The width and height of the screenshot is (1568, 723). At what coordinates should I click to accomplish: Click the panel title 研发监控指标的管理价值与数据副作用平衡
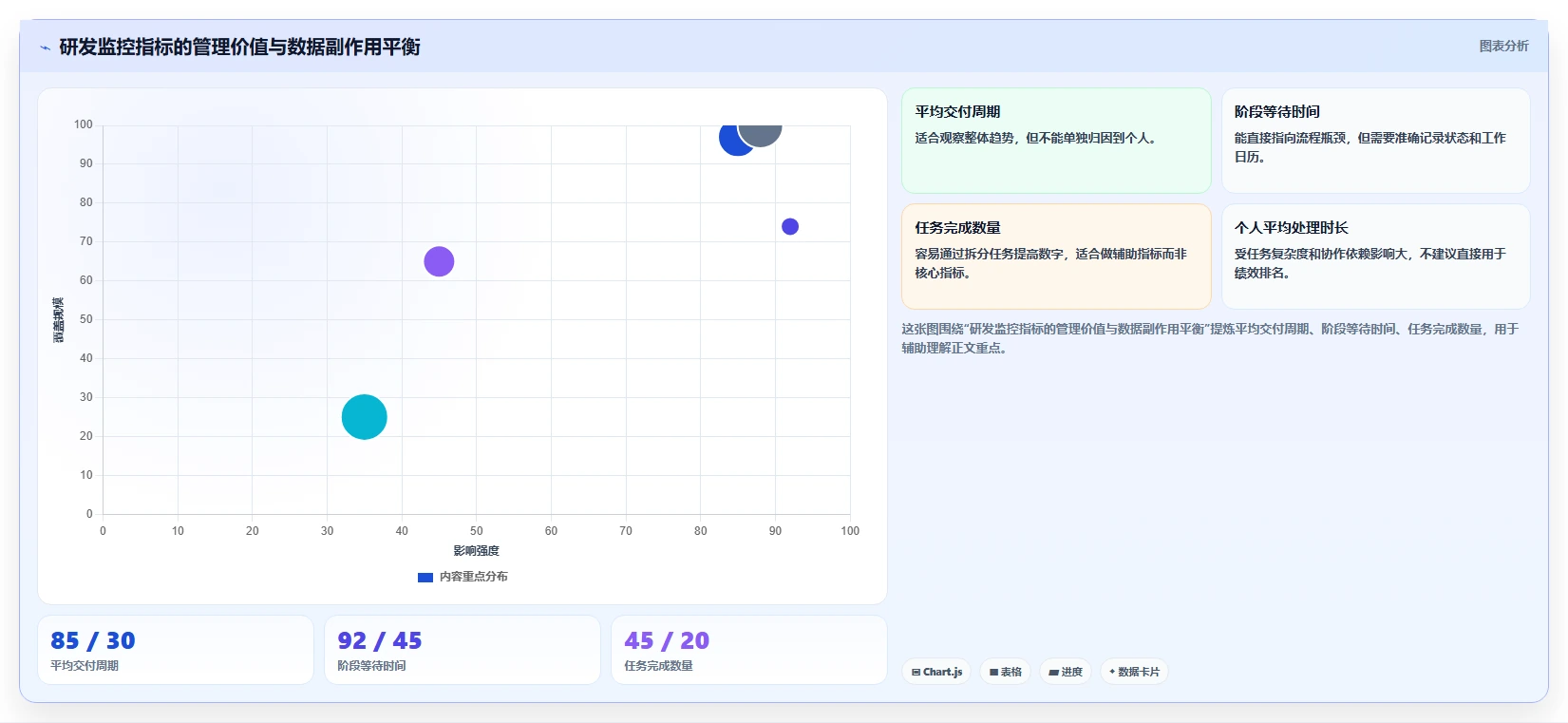pos(239,47)
